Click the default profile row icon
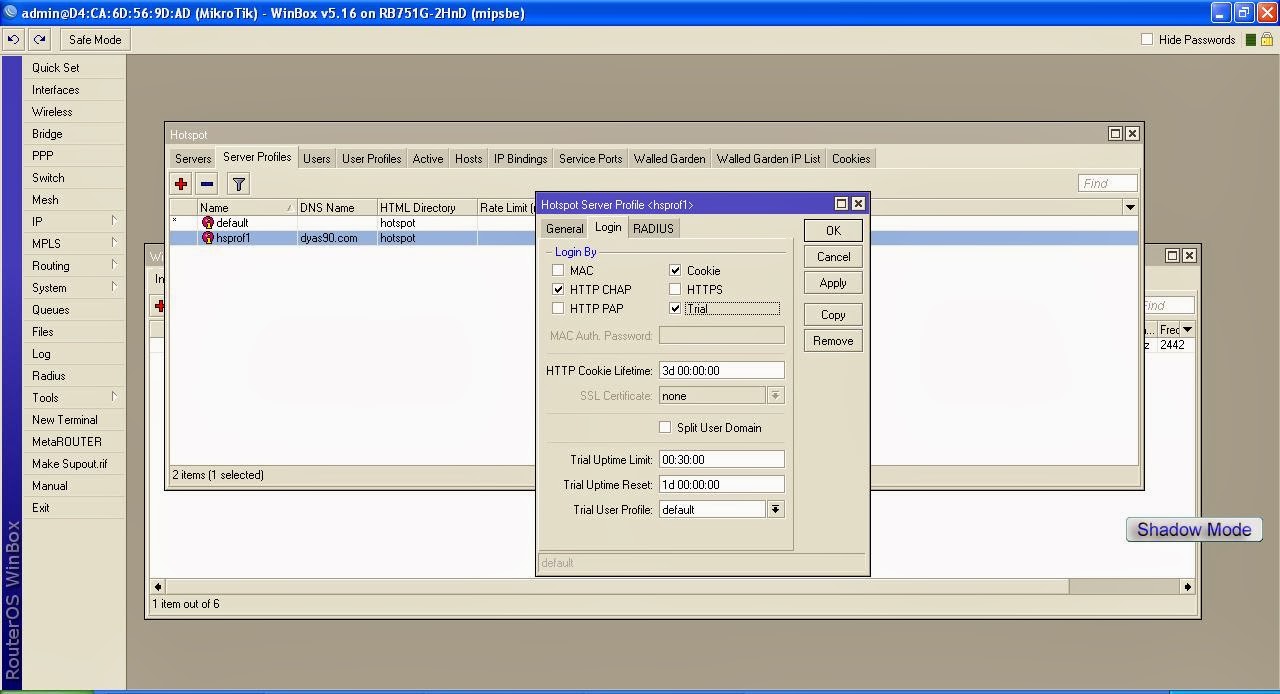The height and width of the screenshot is (694, 1280). coord(208,223)
